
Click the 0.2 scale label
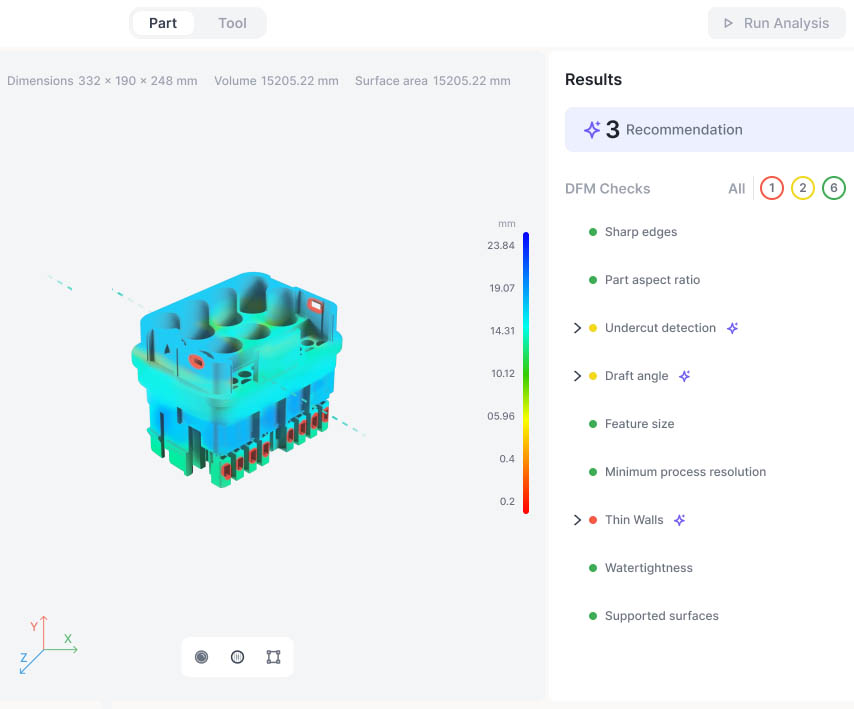point(507,502)
